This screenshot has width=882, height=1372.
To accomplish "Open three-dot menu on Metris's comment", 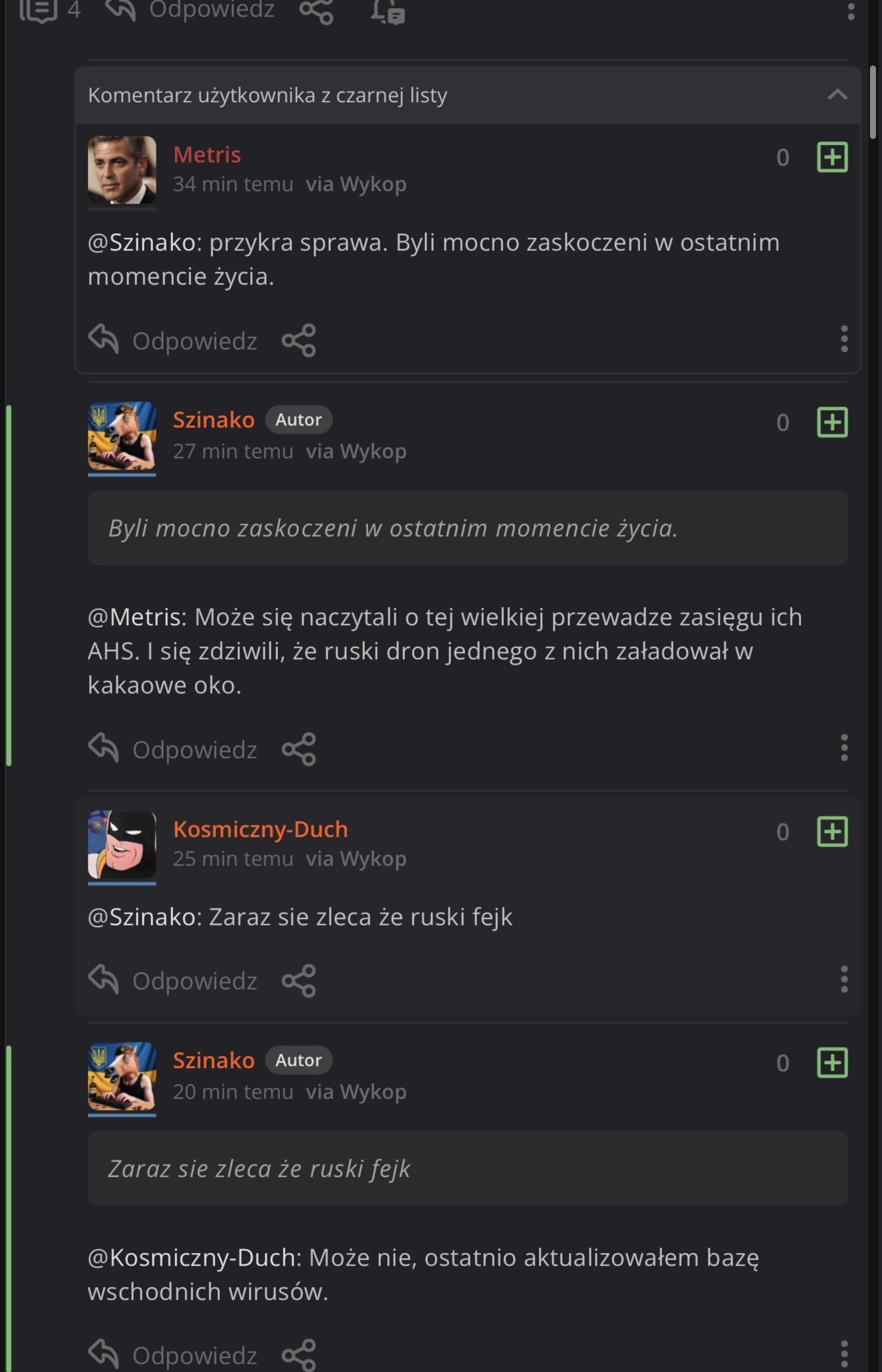I will (844, 339).
